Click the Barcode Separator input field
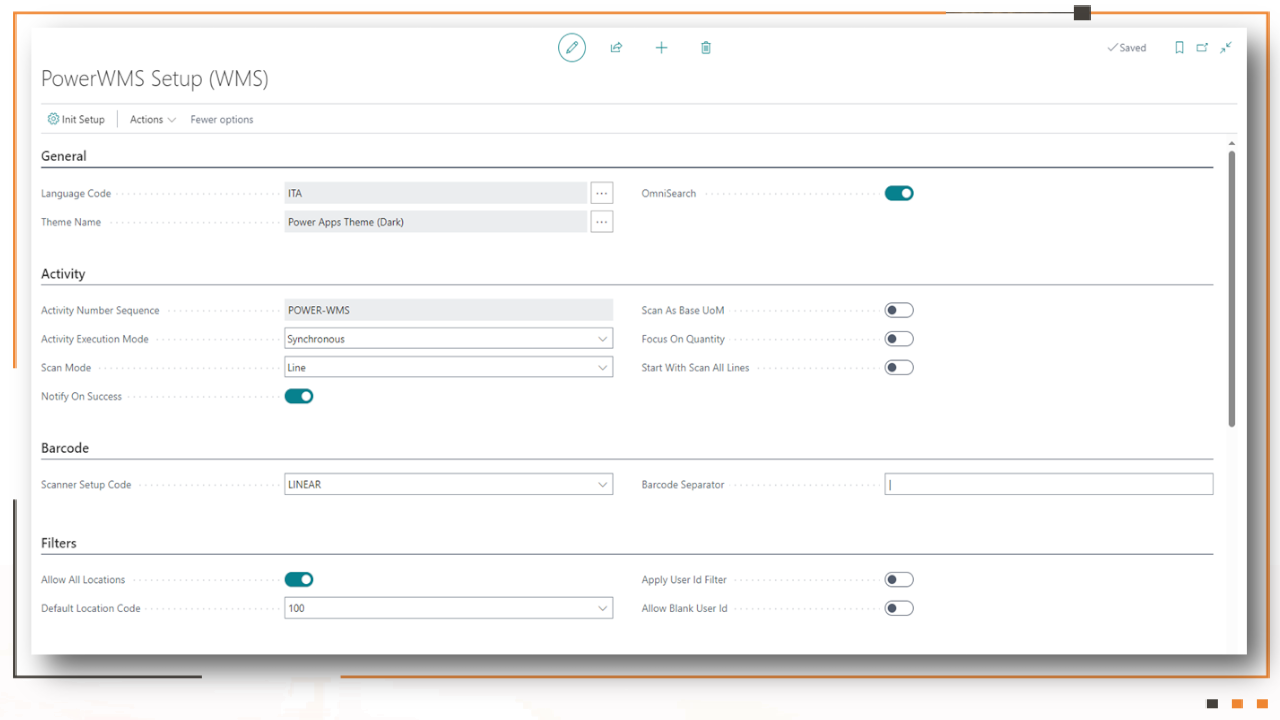 pyautogui.click(x=1049, y=484)
